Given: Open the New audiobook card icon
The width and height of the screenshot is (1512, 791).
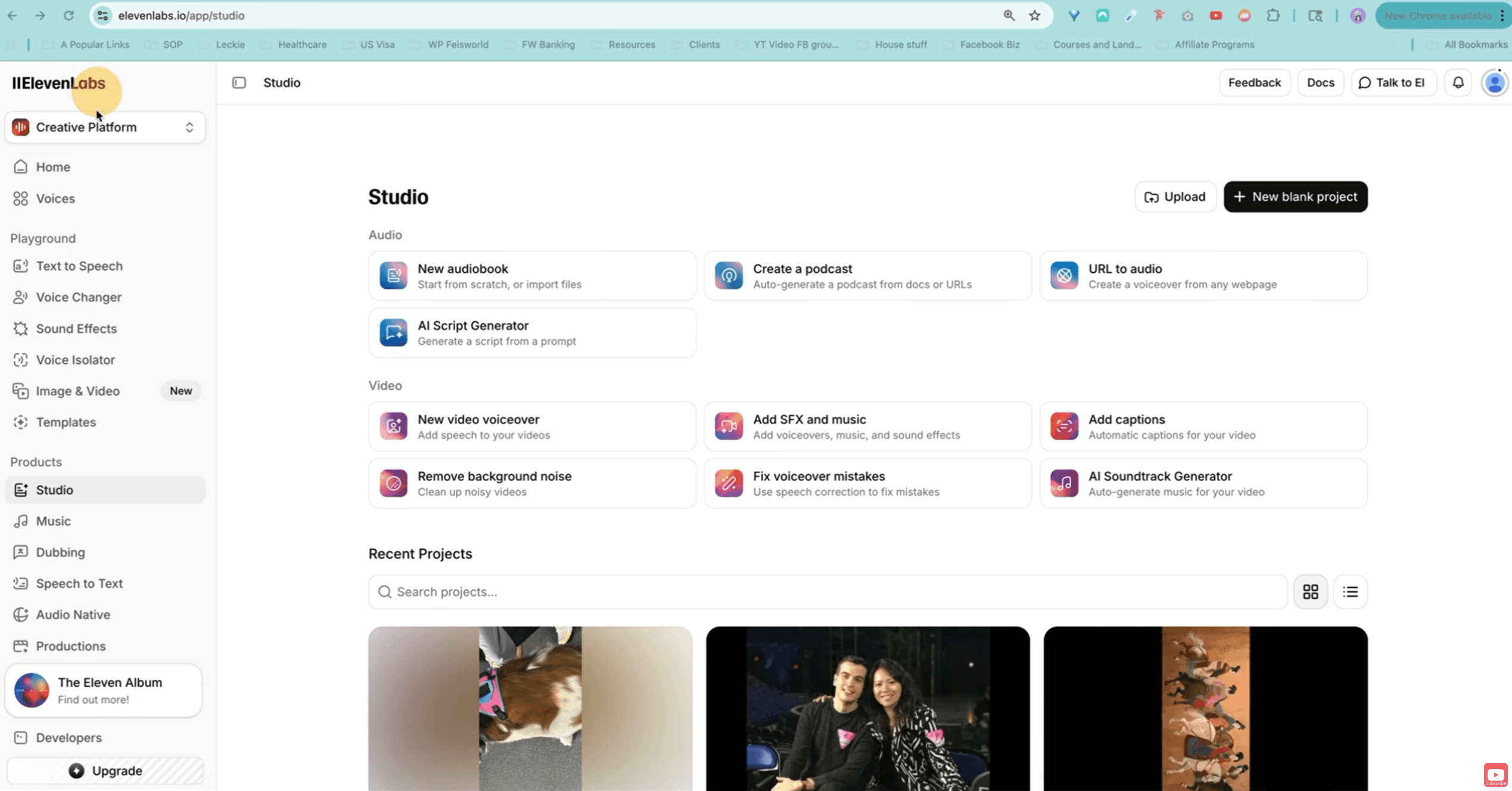Looking at the screenshot, I should point(393,276).
